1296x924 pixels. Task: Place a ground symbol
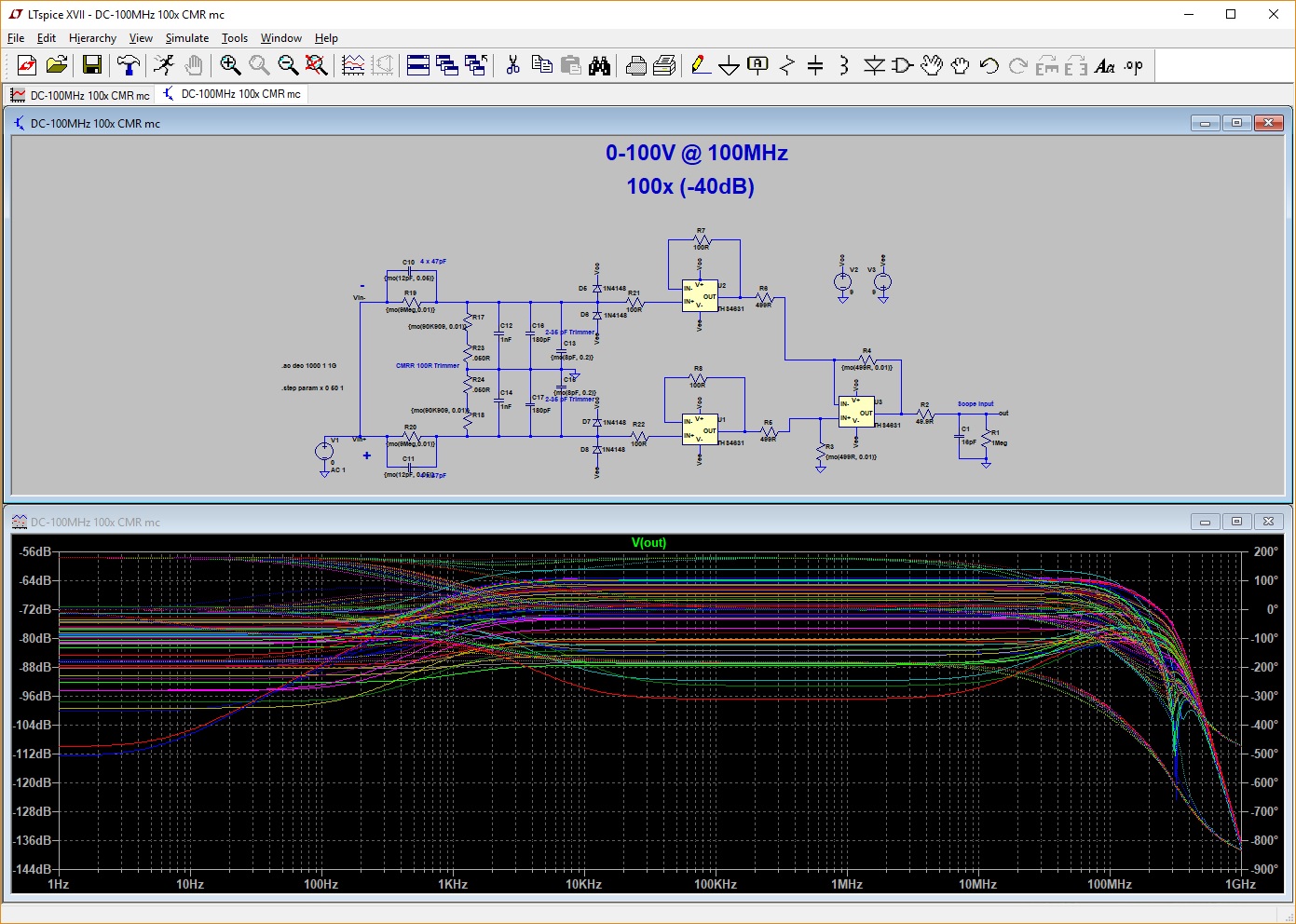coord(729,65)
